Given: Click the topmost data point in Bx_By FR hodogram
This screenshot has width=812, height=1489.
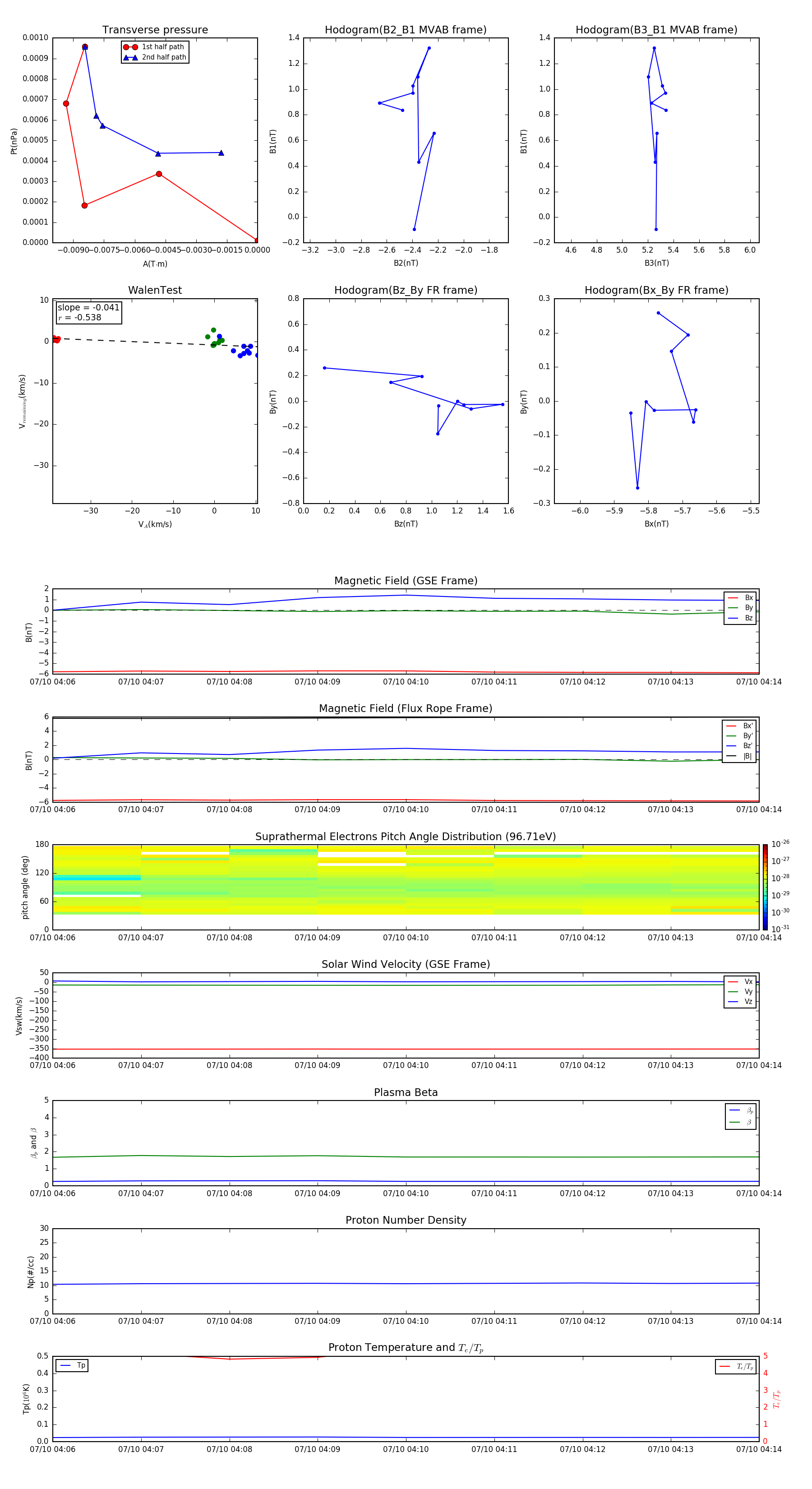Looking at the screenshot, I should pos(658,313).
